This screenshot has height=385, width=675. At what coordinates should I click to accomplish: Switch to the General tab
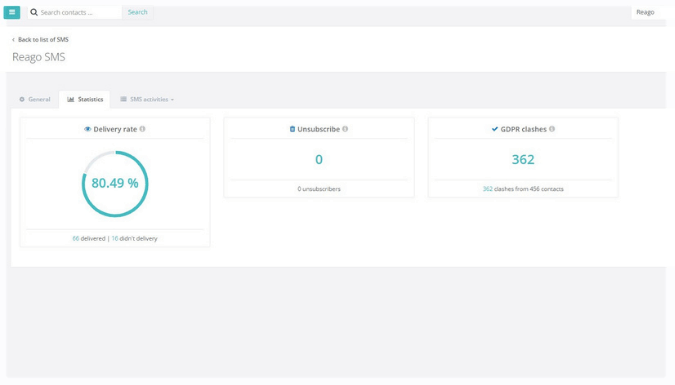(x=35, y=99)
